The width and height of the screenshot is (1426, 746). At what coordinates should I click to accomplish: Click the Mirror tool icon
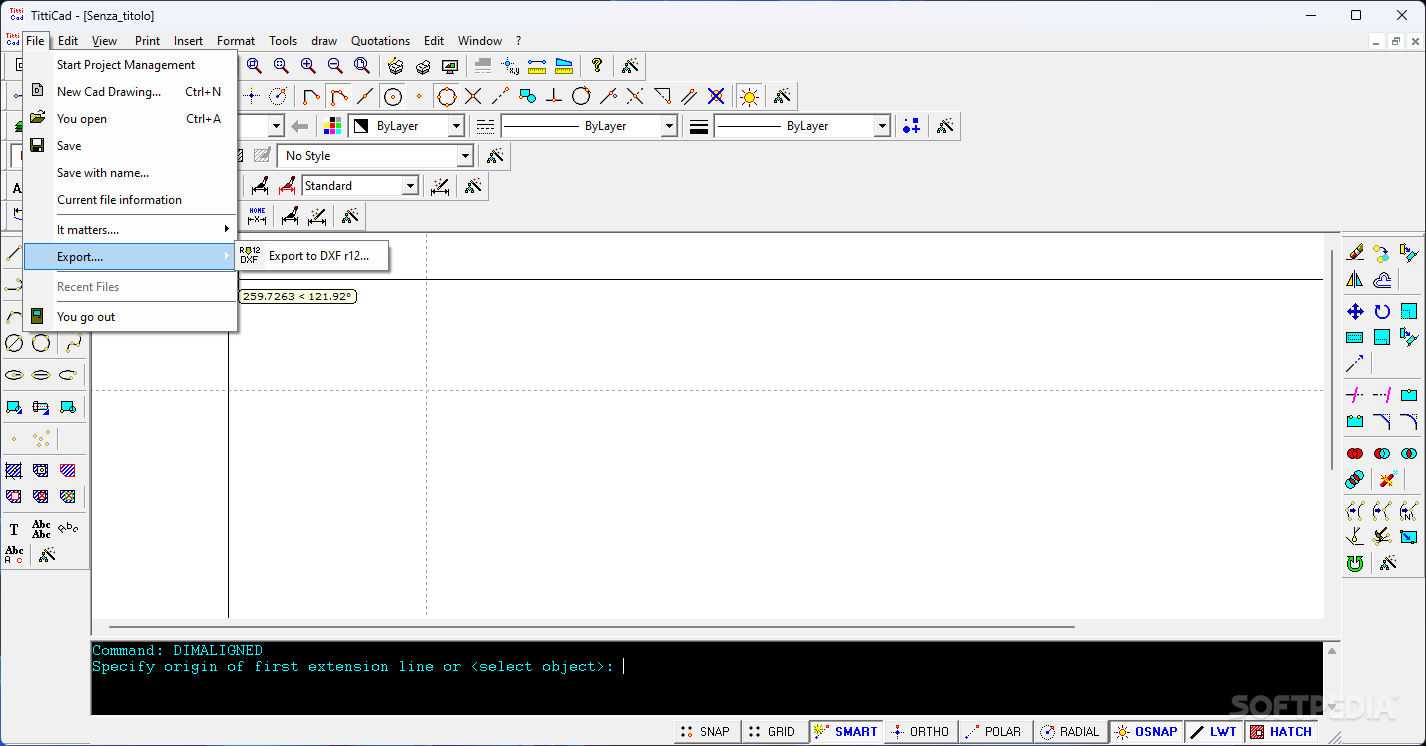click(x=1355, y=280)
